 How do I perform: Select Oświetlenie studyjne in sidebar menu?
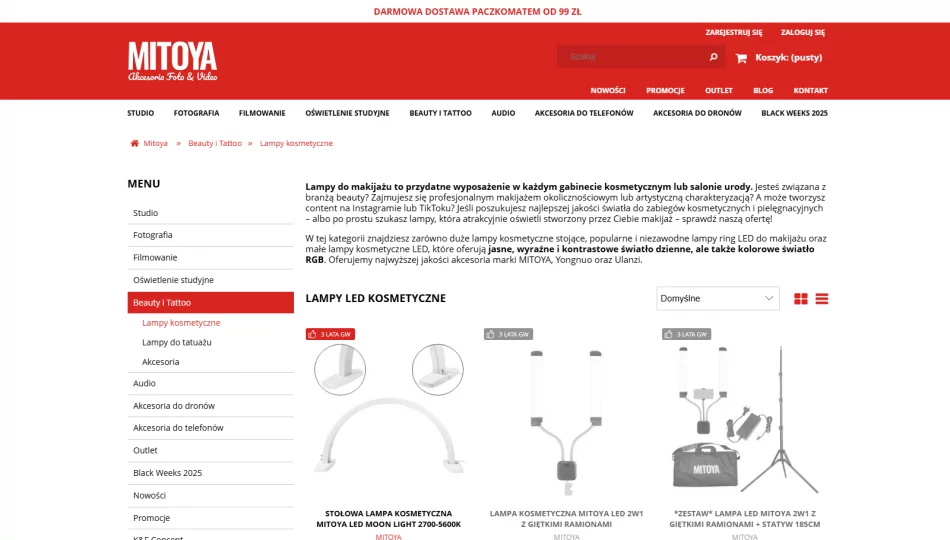210,280
